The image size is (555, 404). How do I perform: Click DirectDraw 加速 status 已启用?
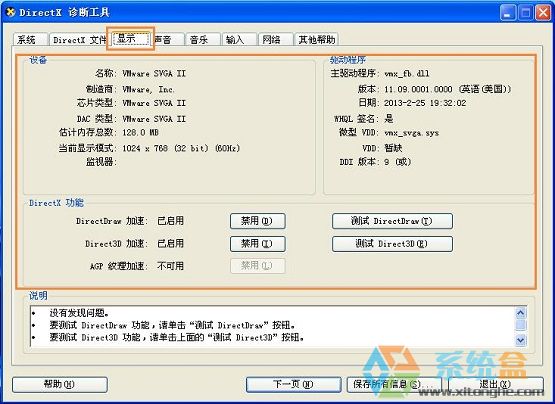point(170,221)
